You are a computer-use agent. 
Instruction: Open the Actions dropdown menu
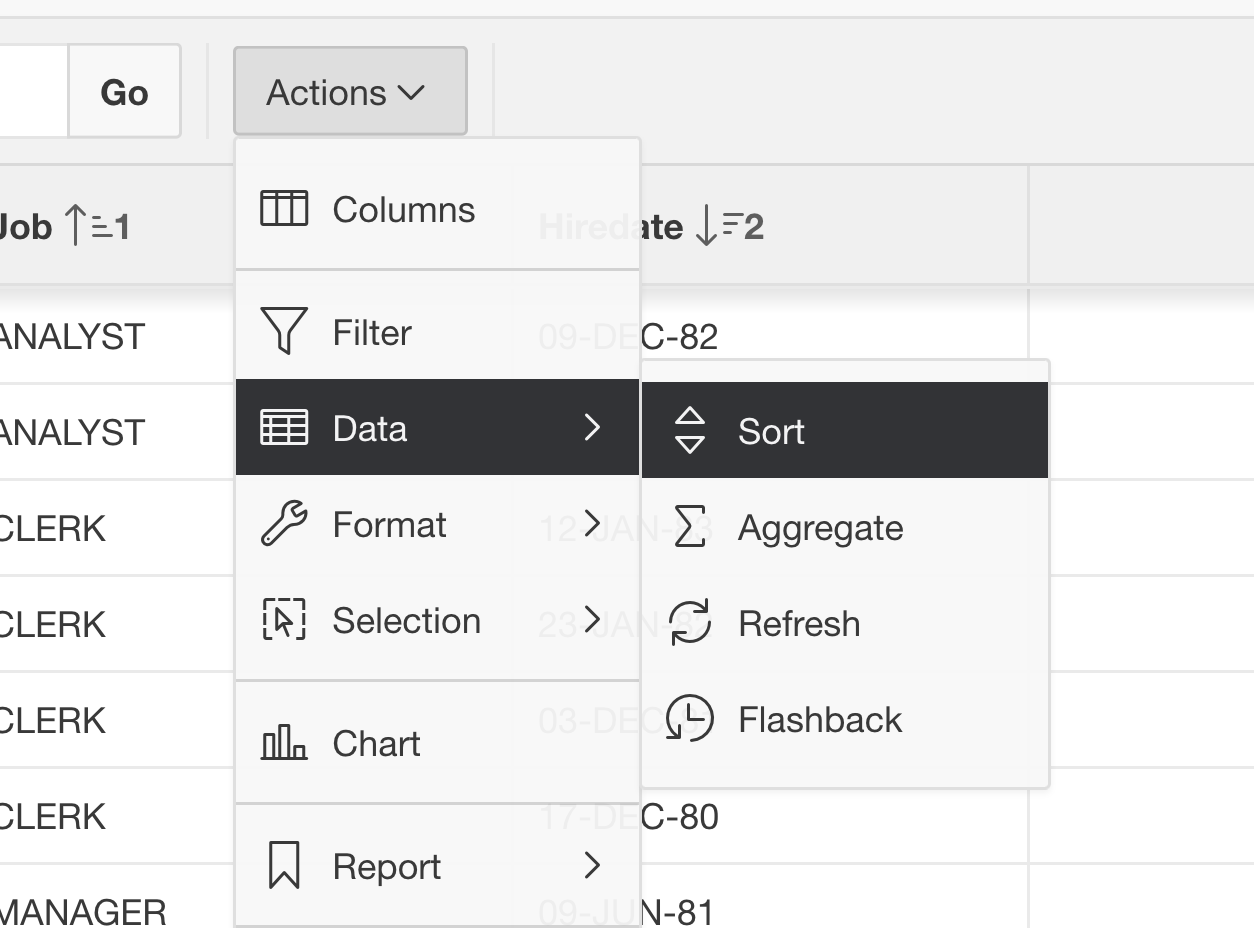click(x=350, y=91)
